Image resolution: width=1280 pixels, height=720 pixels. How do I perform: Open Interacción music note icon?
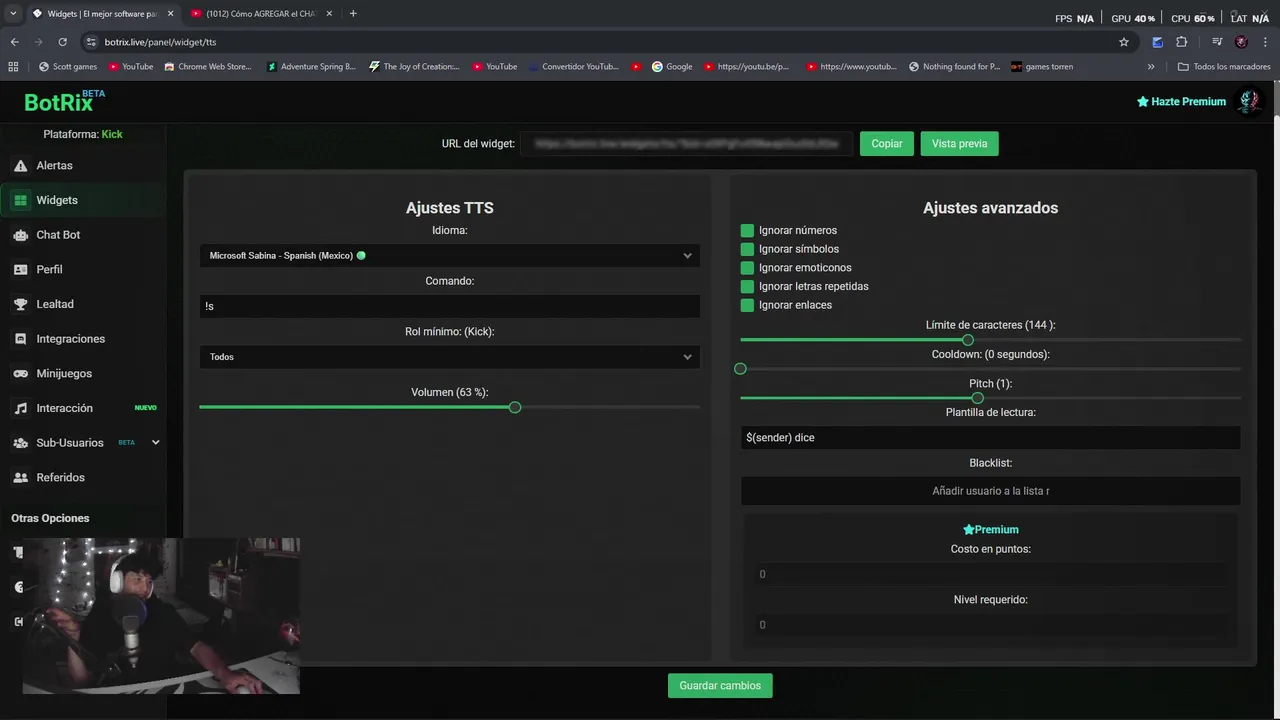[20, 408]
